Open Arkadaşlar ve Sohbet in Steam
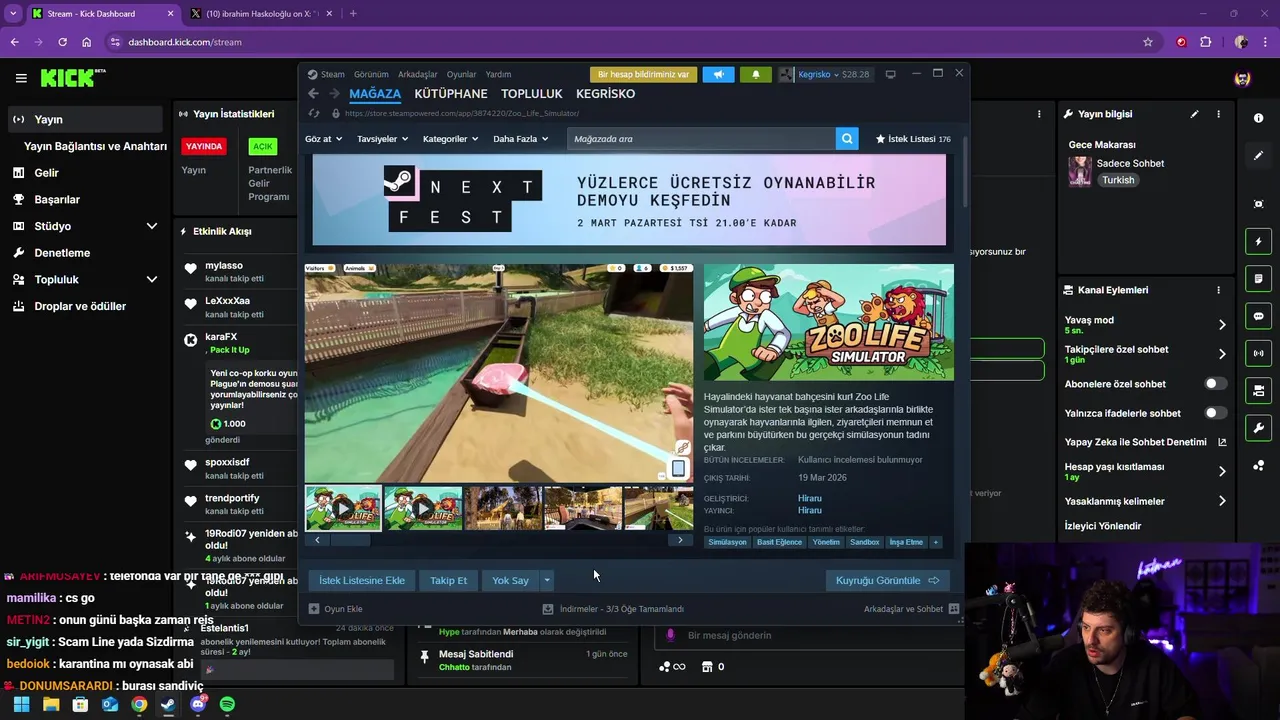 pyautogui.click(x=911, y=609)
